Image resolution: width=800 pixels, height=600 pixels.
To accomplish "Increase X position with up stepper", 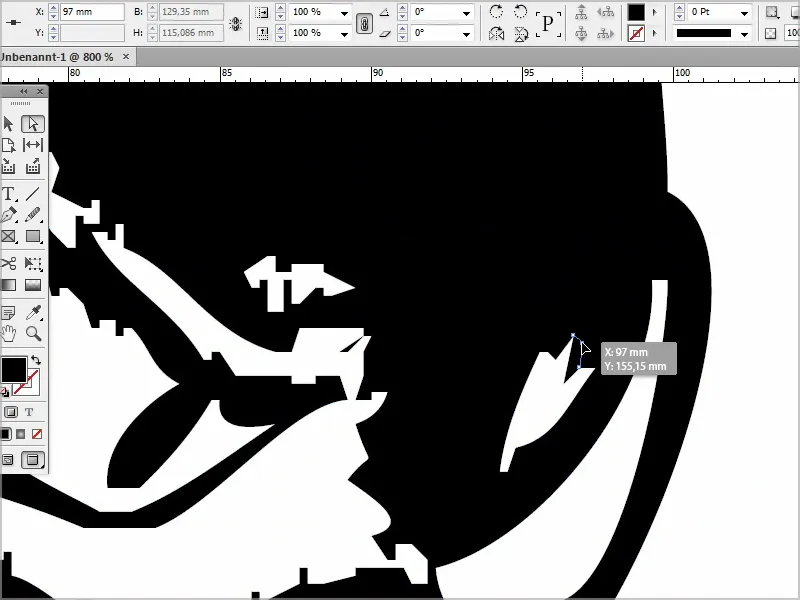I will tap(53, 8).
